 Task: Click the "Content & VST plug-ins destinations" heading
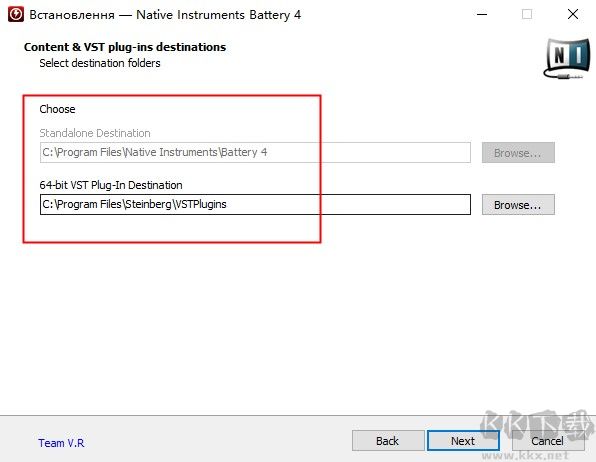(x=125, y=47)
